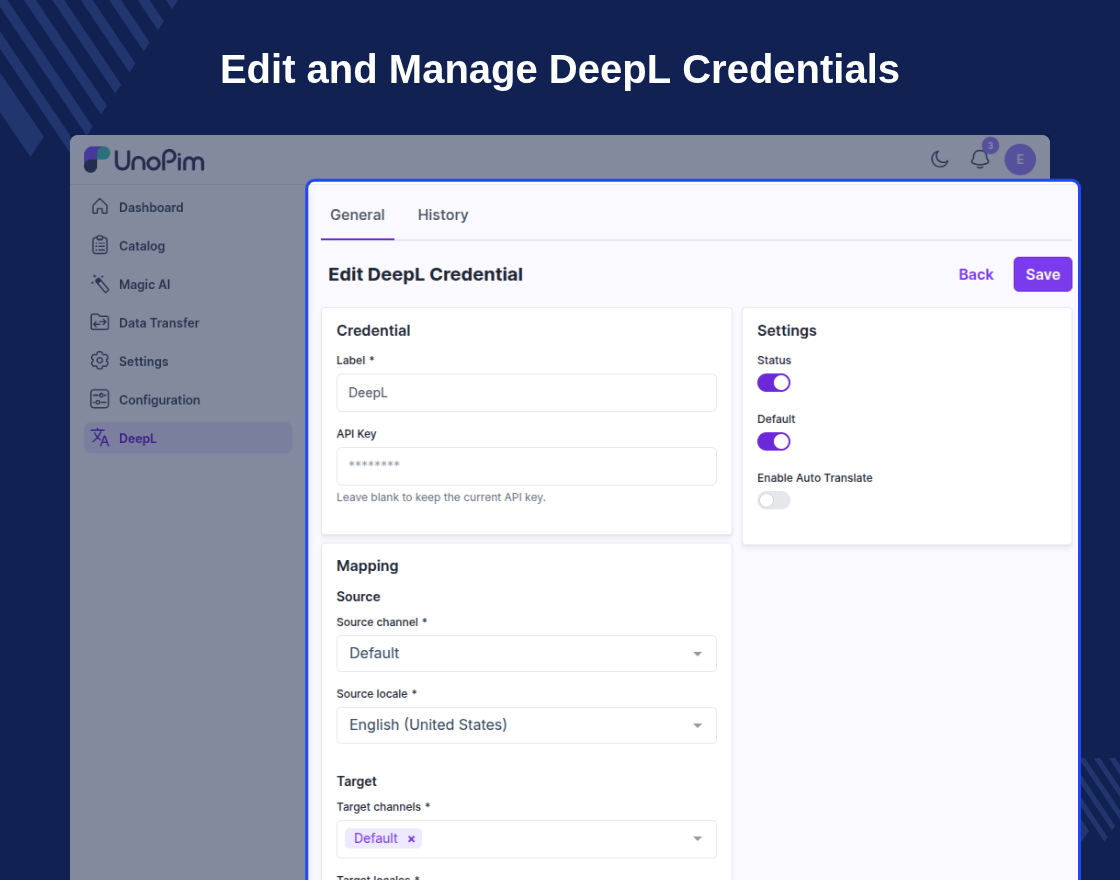Focus the Label input field
1120x880 pixels.
[x=526, y=393]
